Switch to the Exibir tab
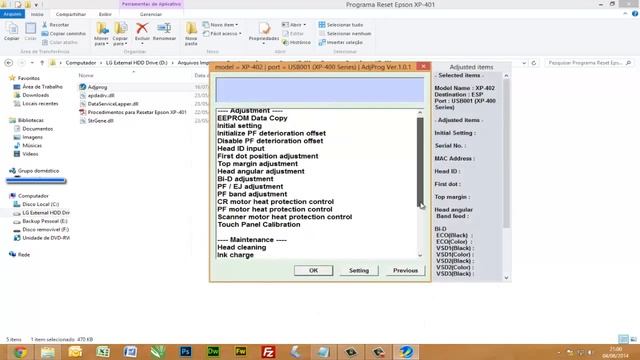640x360 pixels. [105, 14]
